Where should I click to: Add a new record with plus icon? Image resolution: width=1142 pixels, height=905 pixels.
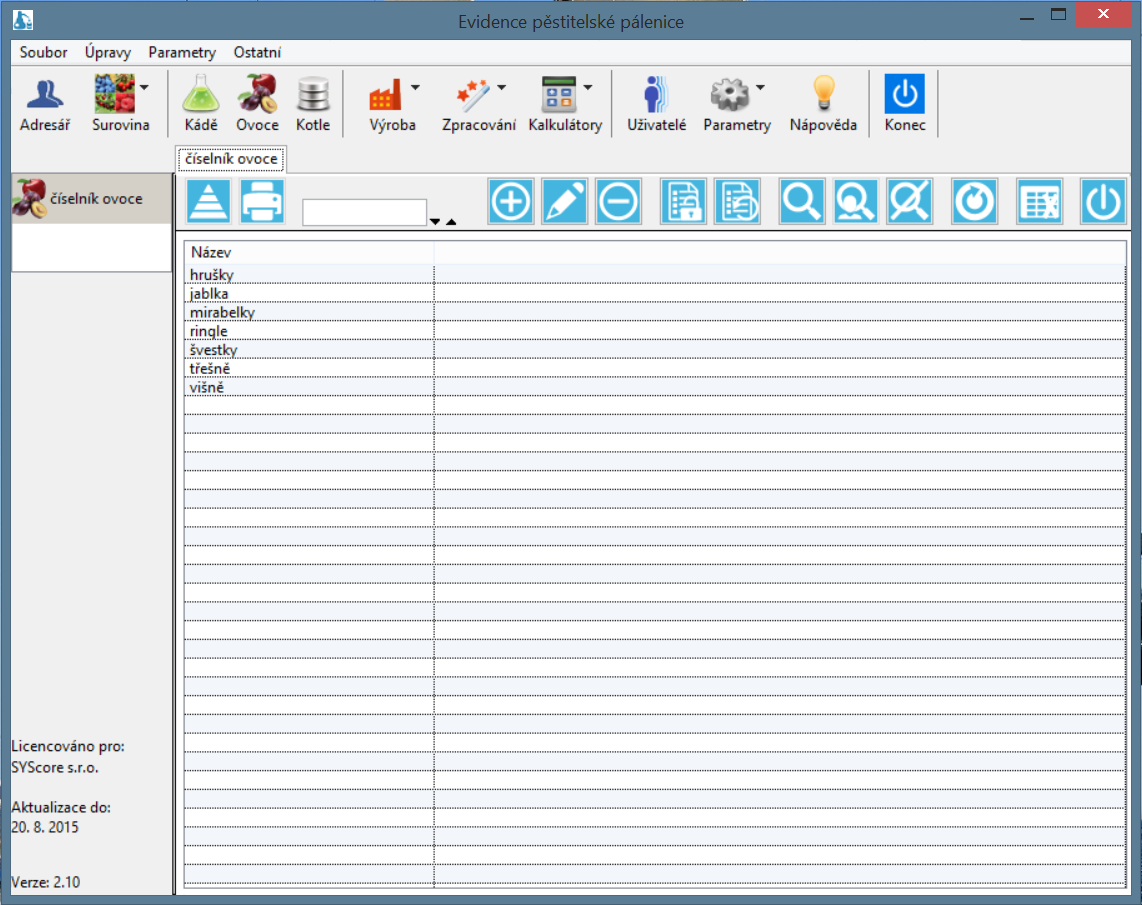tap(511, 202)
